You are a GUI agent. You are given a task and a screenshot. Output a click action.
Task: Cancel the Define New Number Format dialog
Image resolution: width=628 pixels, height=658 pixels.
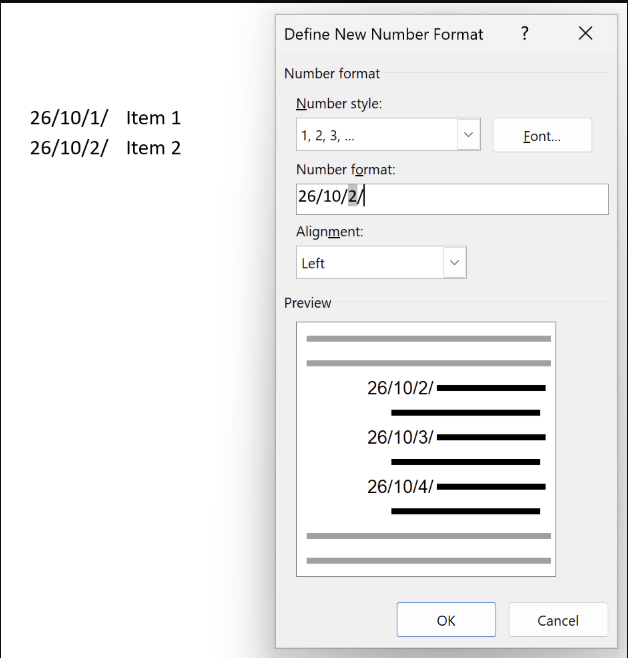tap(558, 620)
